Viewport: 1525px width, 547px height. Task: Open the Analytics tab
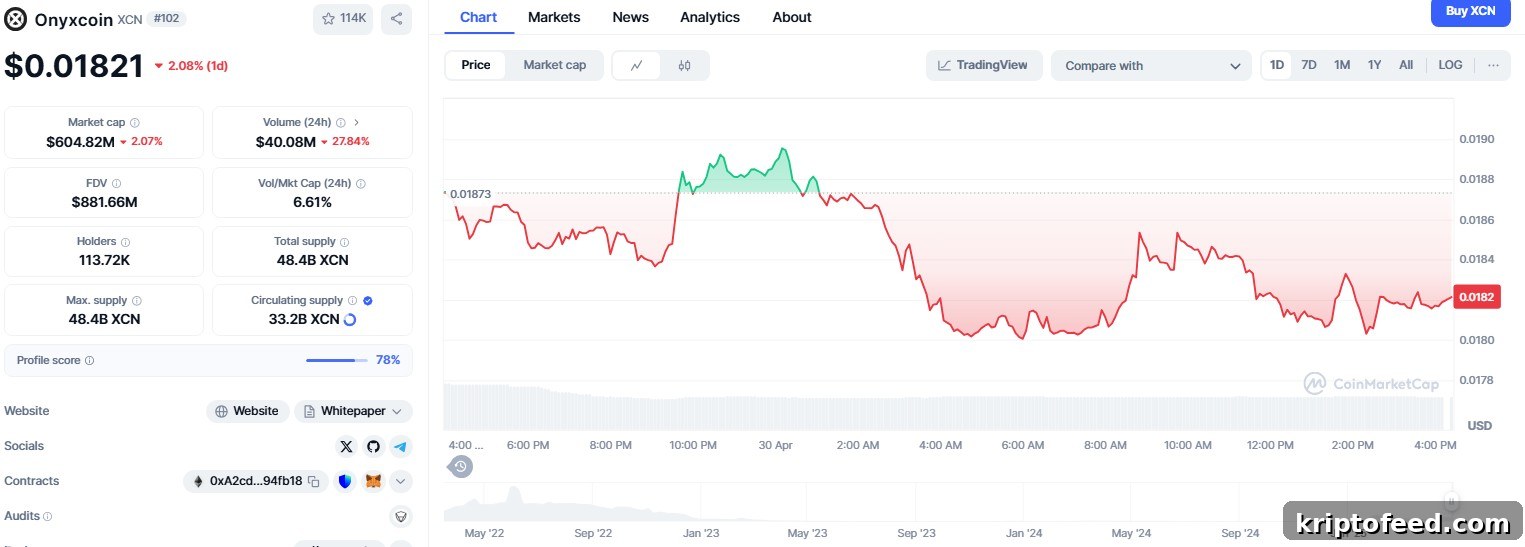click(x=710, y=17)
